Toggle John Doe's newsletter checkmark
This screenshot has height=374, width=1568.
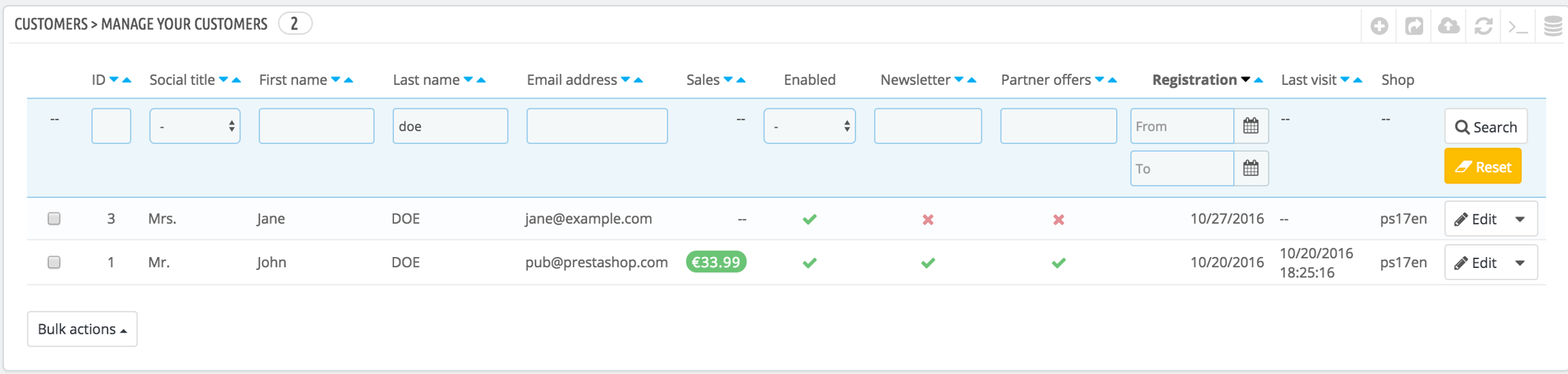(928, 263)
